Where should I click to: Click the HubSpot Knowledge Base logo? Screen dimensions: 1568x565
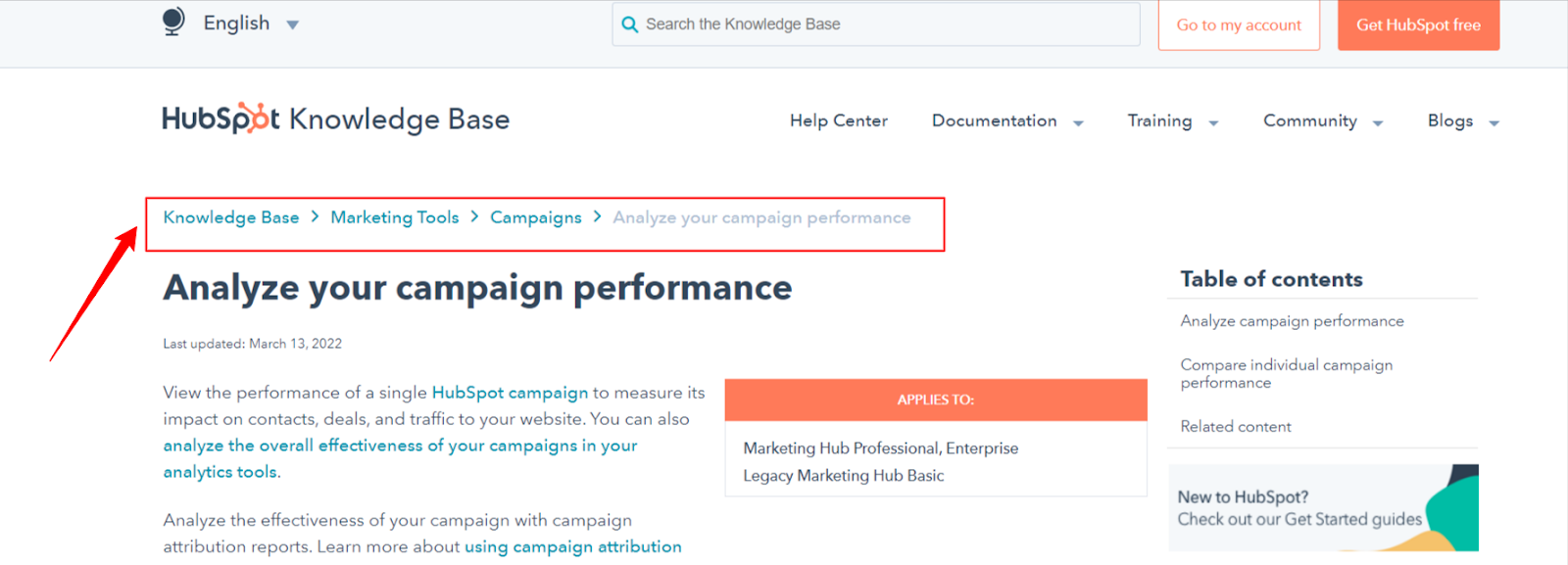[x=335, y=118]
